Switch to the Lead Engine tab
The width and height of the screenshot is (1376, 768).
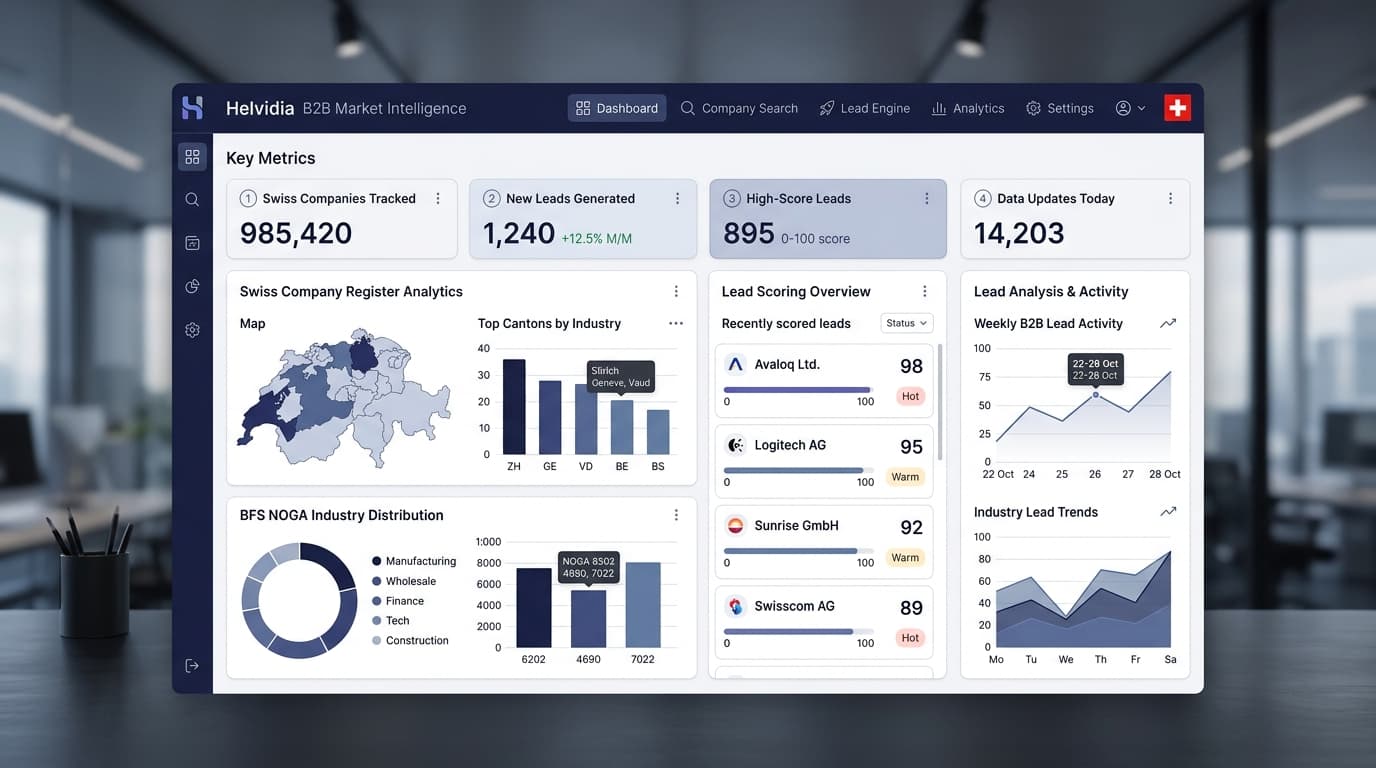(x=864, y=108)
